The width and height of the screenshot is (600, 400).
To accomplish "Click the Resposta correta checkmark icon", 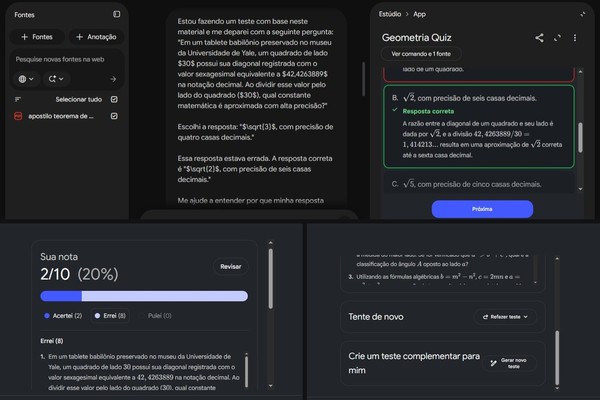I will 395,110.
